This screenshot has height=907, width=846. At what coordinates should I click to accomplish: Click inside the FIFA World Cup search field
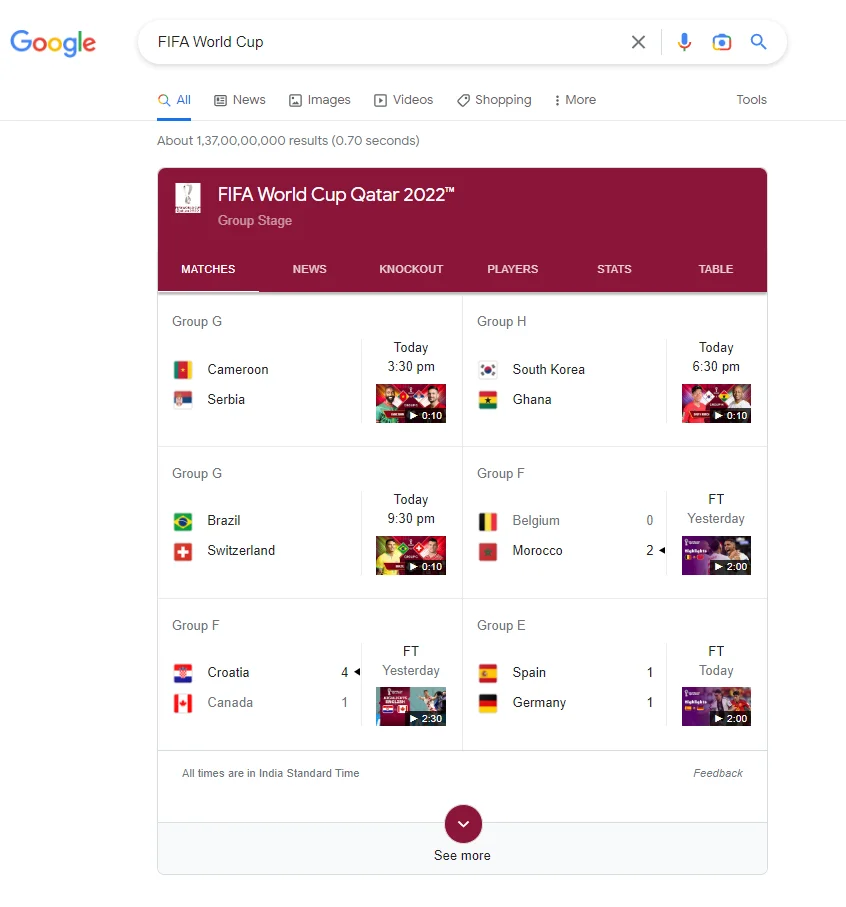380,42
